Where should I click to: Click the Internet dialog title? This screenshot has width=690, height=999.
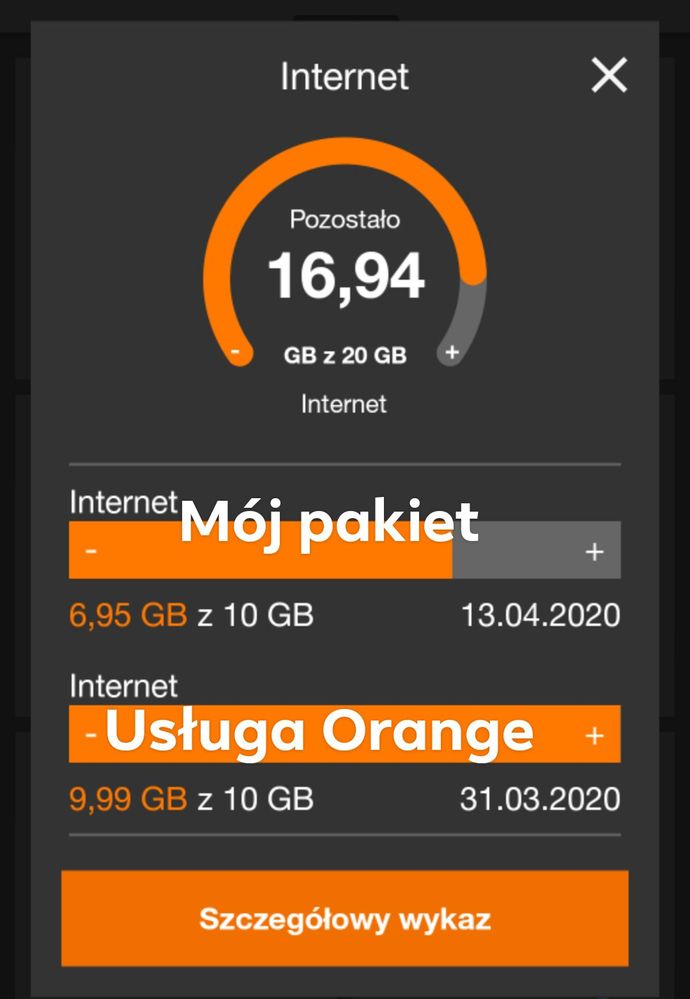coord(344,77)
